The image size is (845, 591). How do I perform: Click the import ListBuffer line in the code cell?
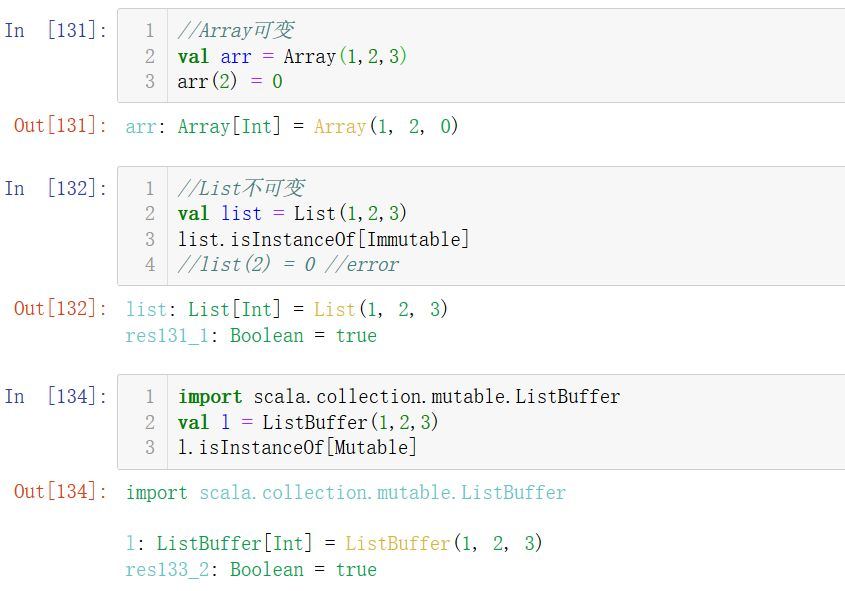coord(398,397)
